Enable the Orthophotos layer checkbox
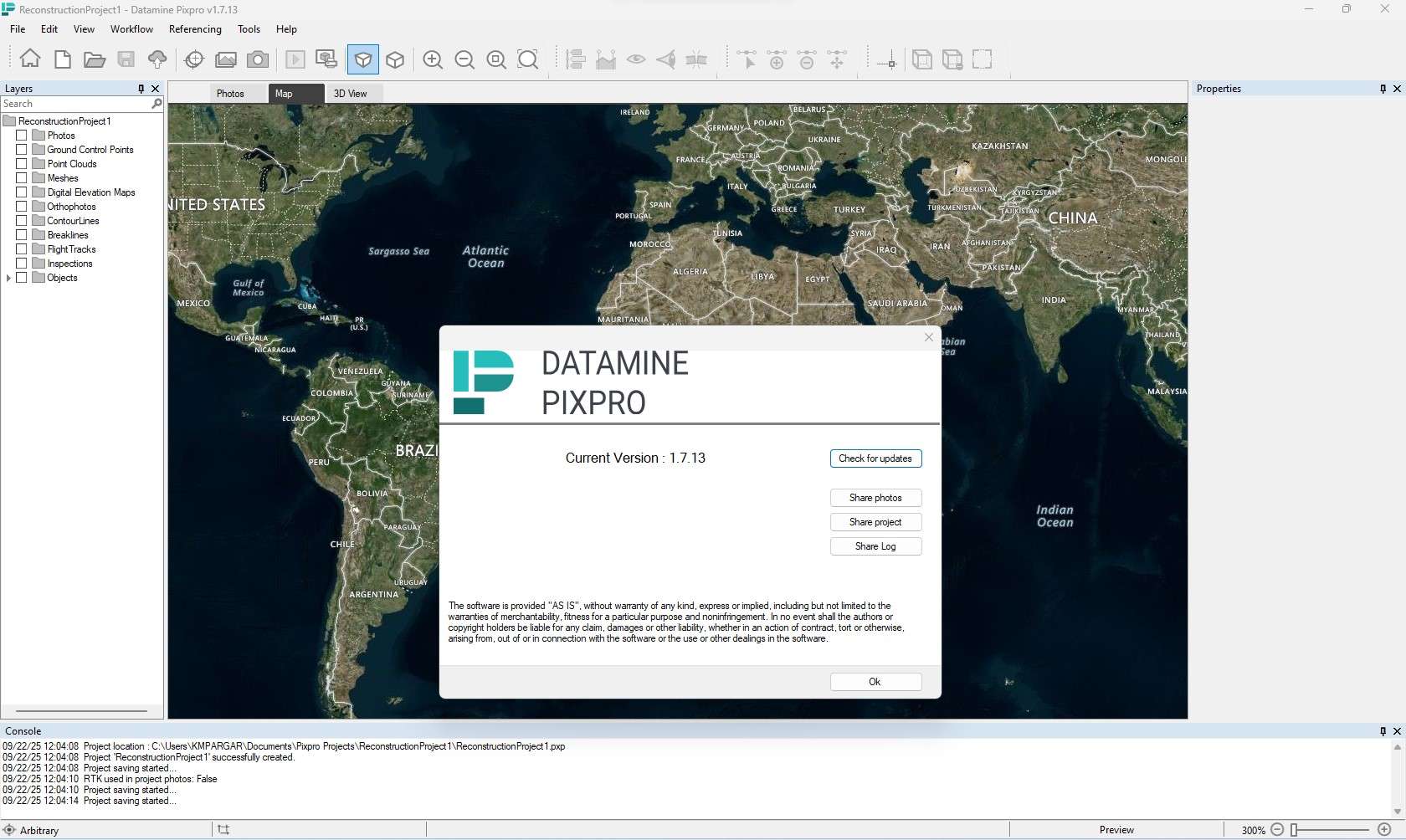 [22, 207]
